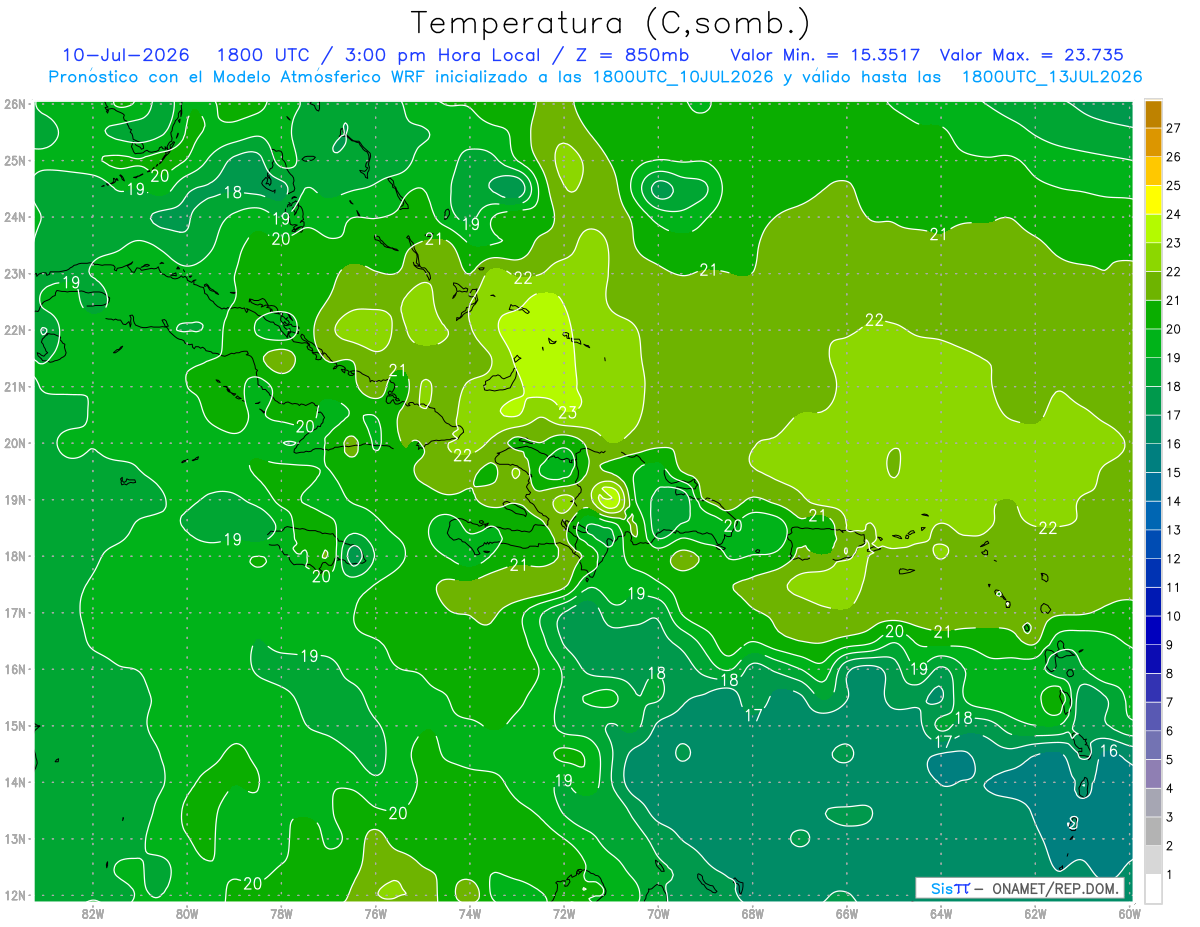Click the purple colorbar segment between 5 and 6
Image resolution: width=1200 pixels, height=927 pixels.
[1153, 746]
